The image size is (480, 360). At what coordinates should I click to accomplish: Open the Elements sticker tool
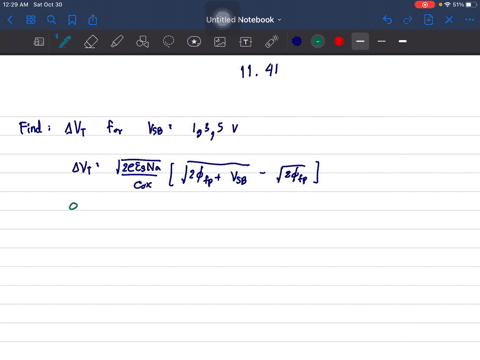[194, 42]
